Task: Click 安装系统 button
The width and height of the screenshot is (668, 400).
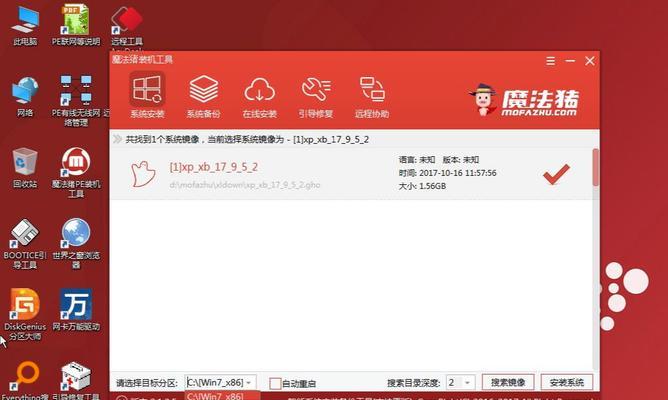Action: pos(566,382)
